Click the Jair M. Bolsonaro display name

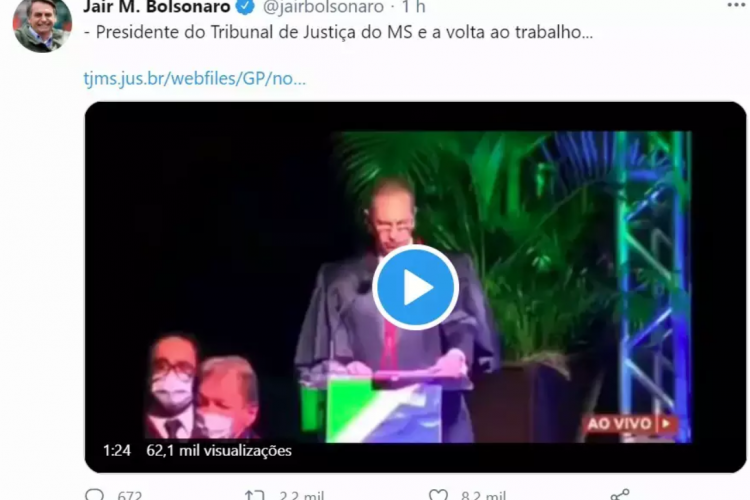[157, 7]
